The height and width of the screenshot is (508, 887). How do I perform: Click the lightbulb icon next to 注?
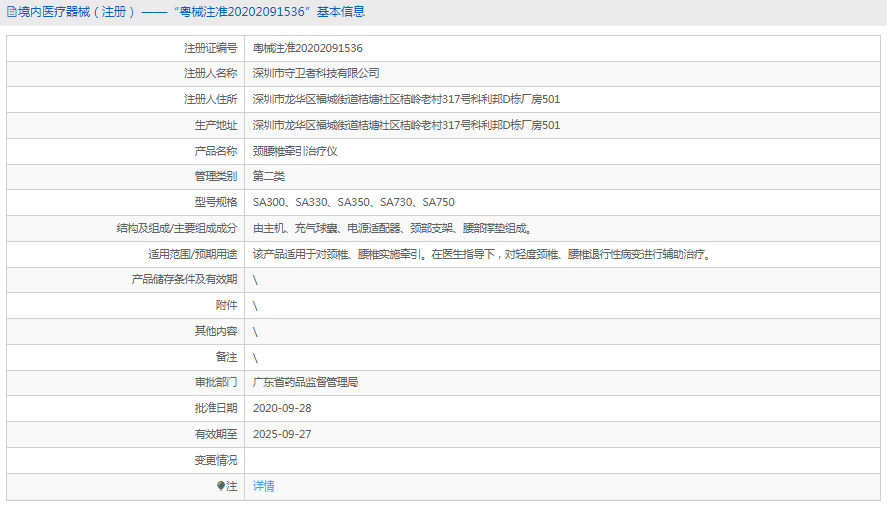221,486
